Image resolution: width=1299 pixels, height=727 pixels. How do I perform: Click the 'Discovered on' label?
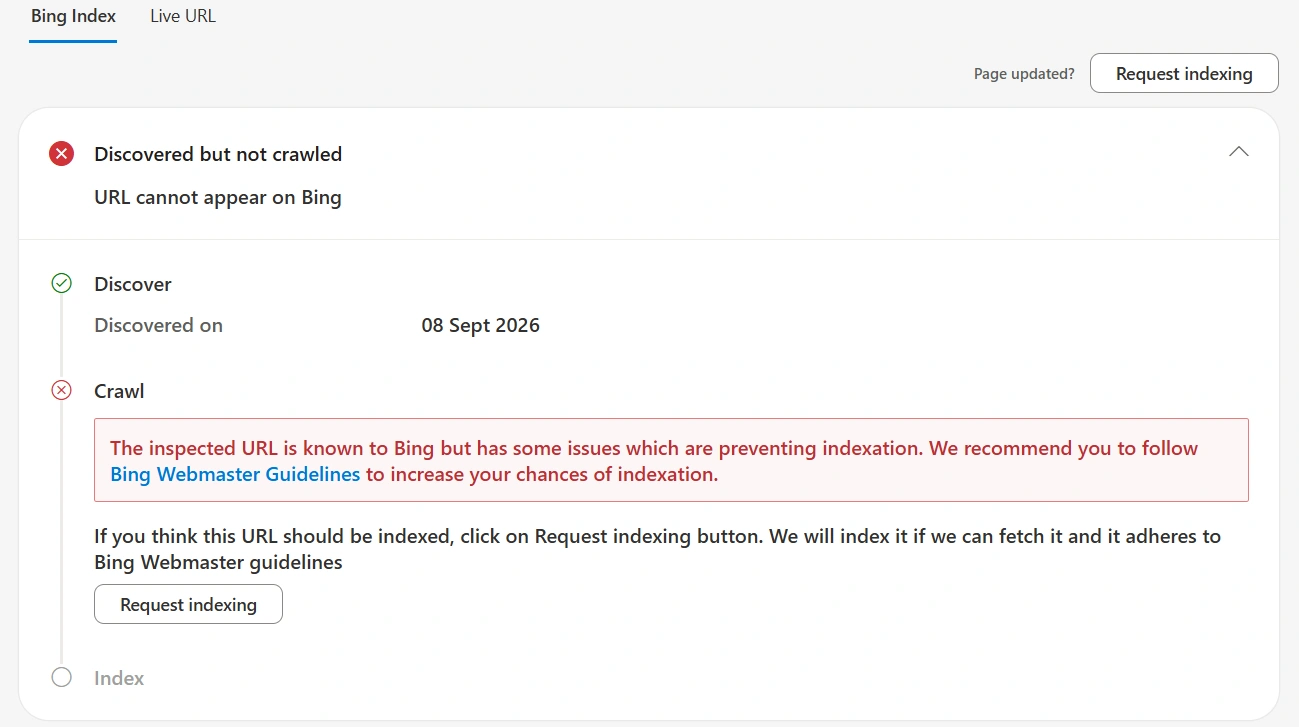158,325
